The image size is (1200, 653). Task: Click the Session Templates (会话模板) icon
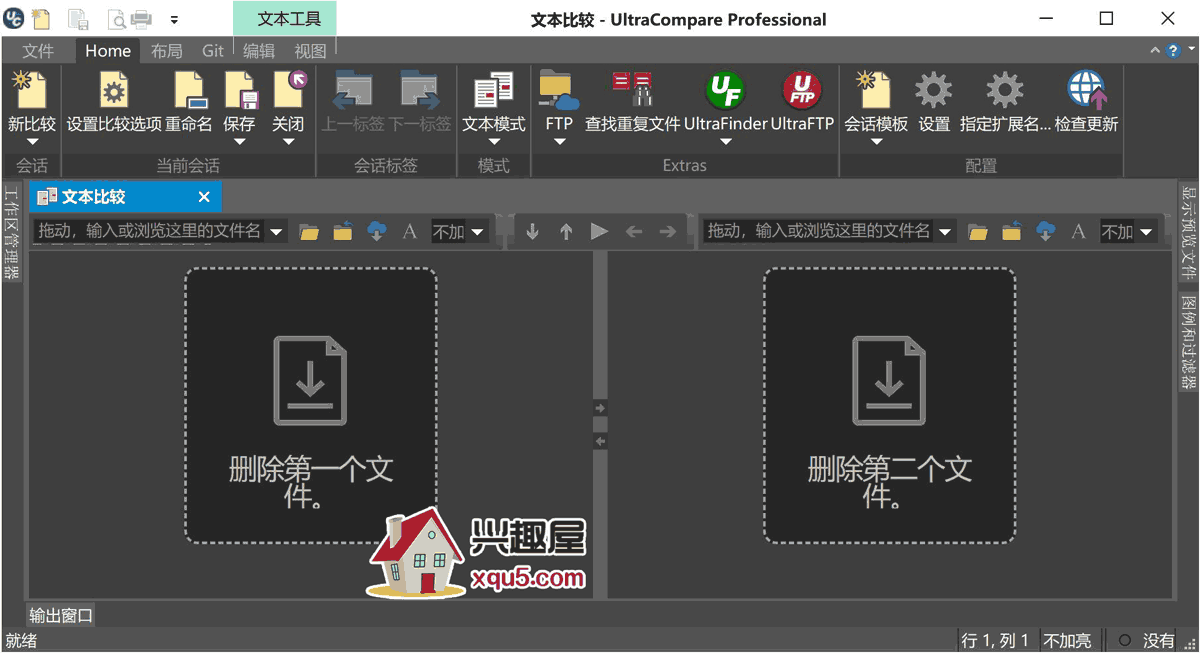(876, 90)
